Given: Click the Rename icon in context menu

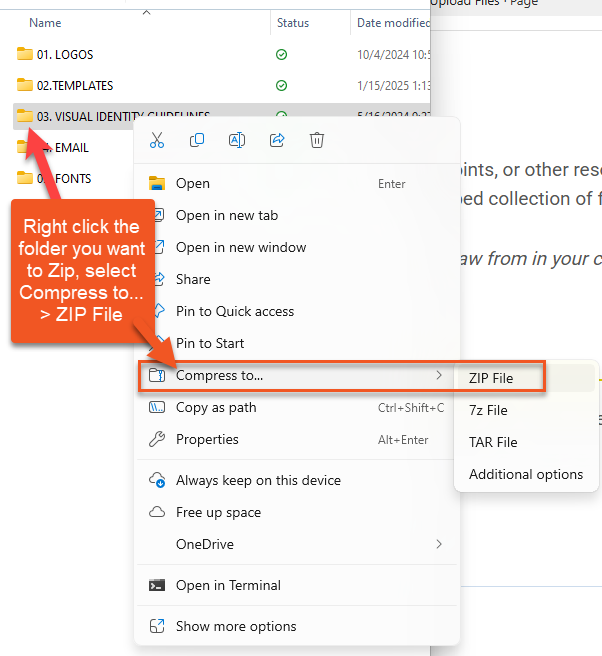Looking at the screenshot, I should (x=237, y=141).
